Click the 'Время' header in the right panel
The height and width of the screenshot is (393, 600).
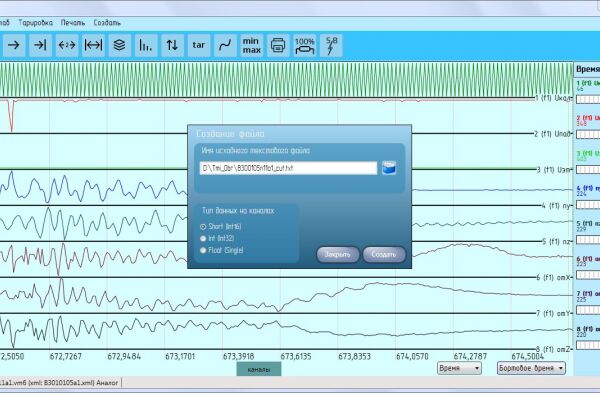(588, 69)
